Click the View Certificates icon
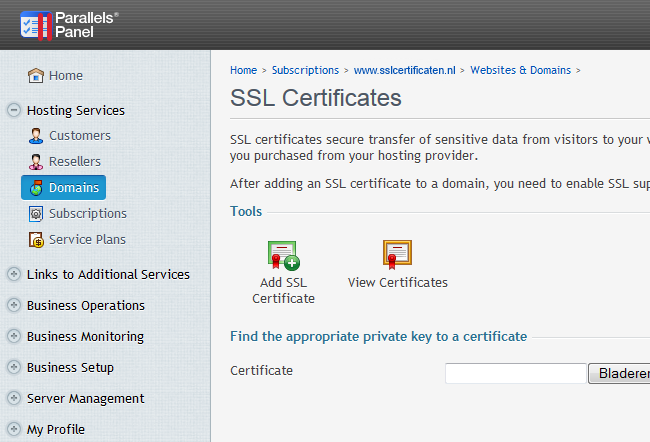This screenshot has width=650, height=442. 397,254
